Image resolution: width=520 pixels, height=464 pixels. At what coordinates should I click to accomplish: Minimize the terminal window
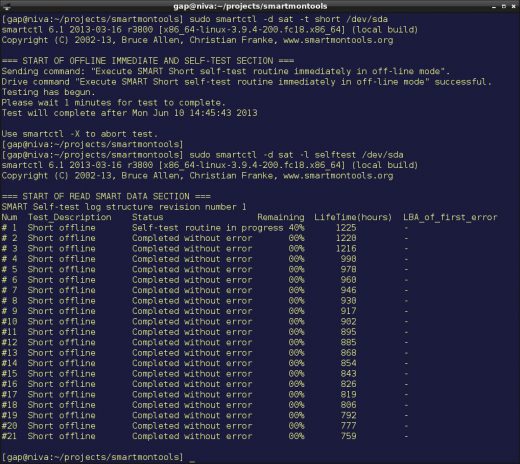coord(494,7)
